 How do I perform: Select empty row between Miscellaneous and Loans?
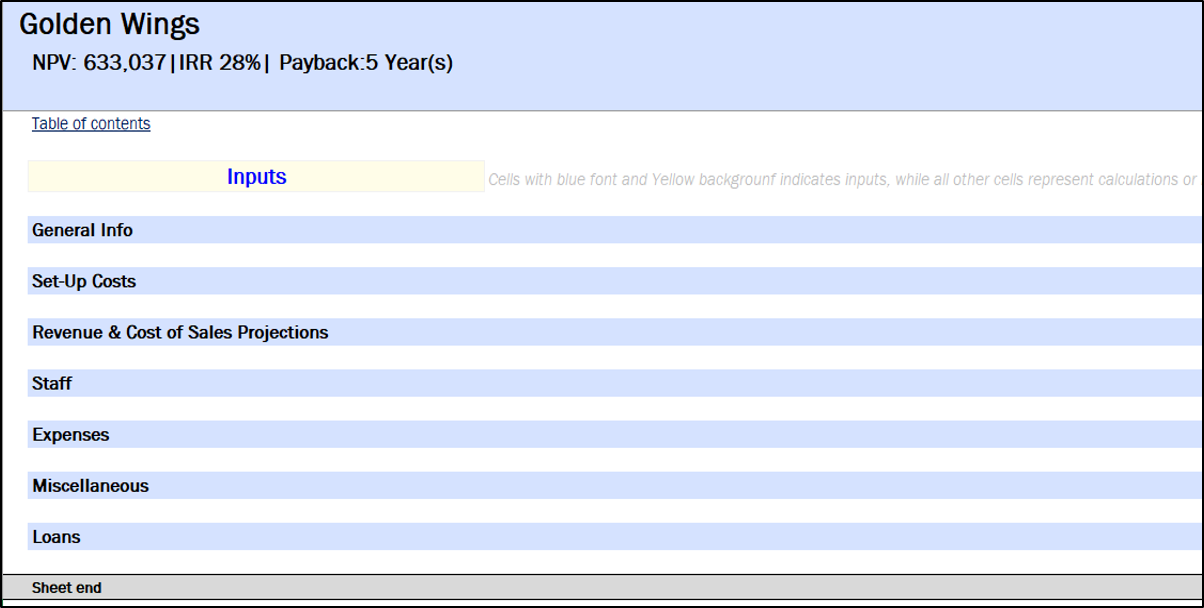click(600, 511)
